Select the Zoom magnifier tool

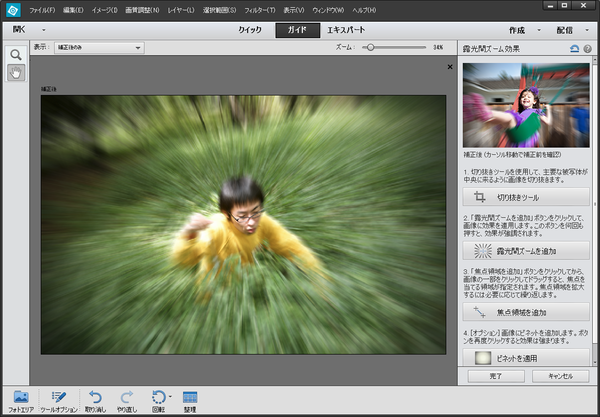(x=16, y=55)
